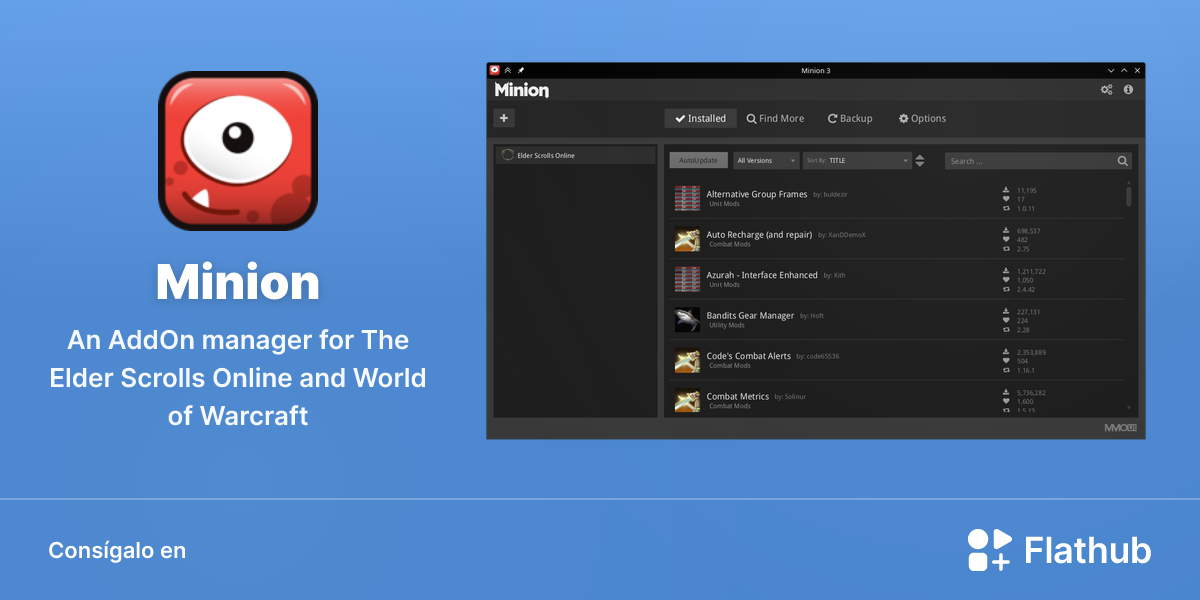1200x600 pixels.
Task: Switch to the Backup tab
Action: pyautogui.click(x=850, y=118)
